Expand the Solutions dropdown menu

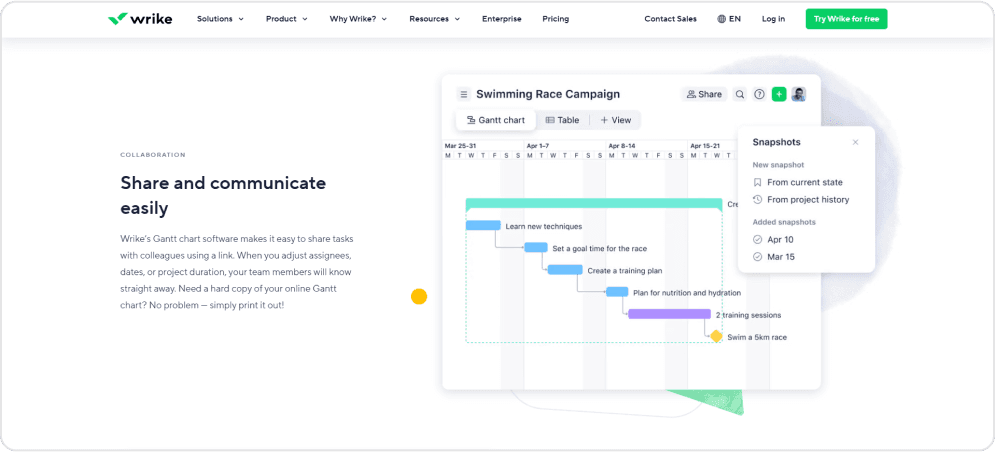[220, 19]
